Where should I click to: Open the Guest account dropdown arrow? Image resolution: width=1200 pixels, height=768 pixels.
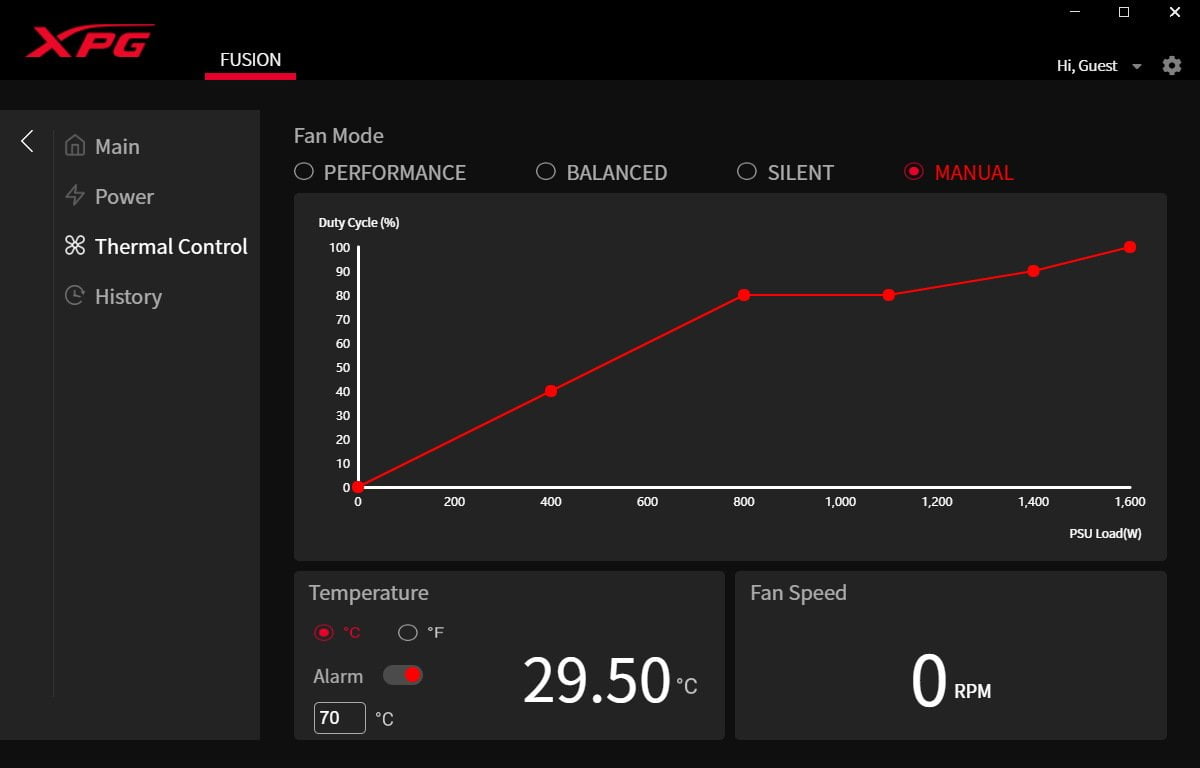pyautogui.click(x=1137, y=66)
